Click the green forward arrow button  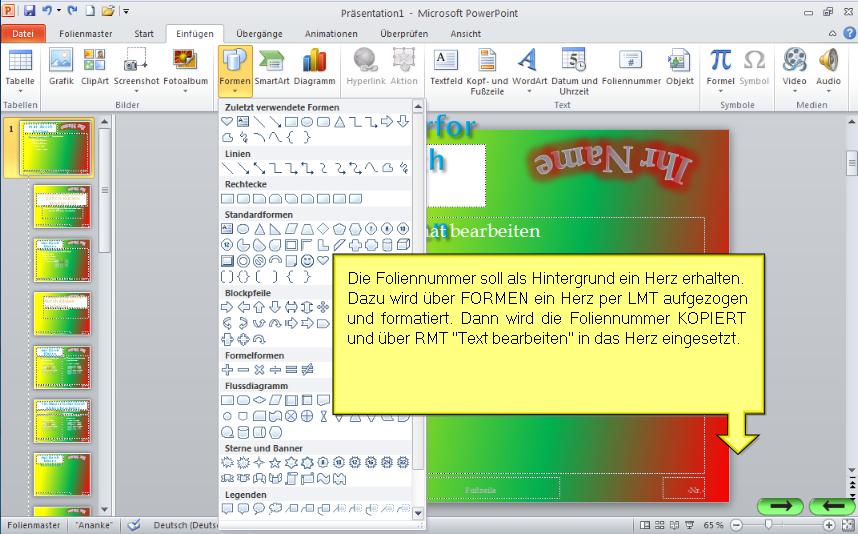[x=780, y=506]
